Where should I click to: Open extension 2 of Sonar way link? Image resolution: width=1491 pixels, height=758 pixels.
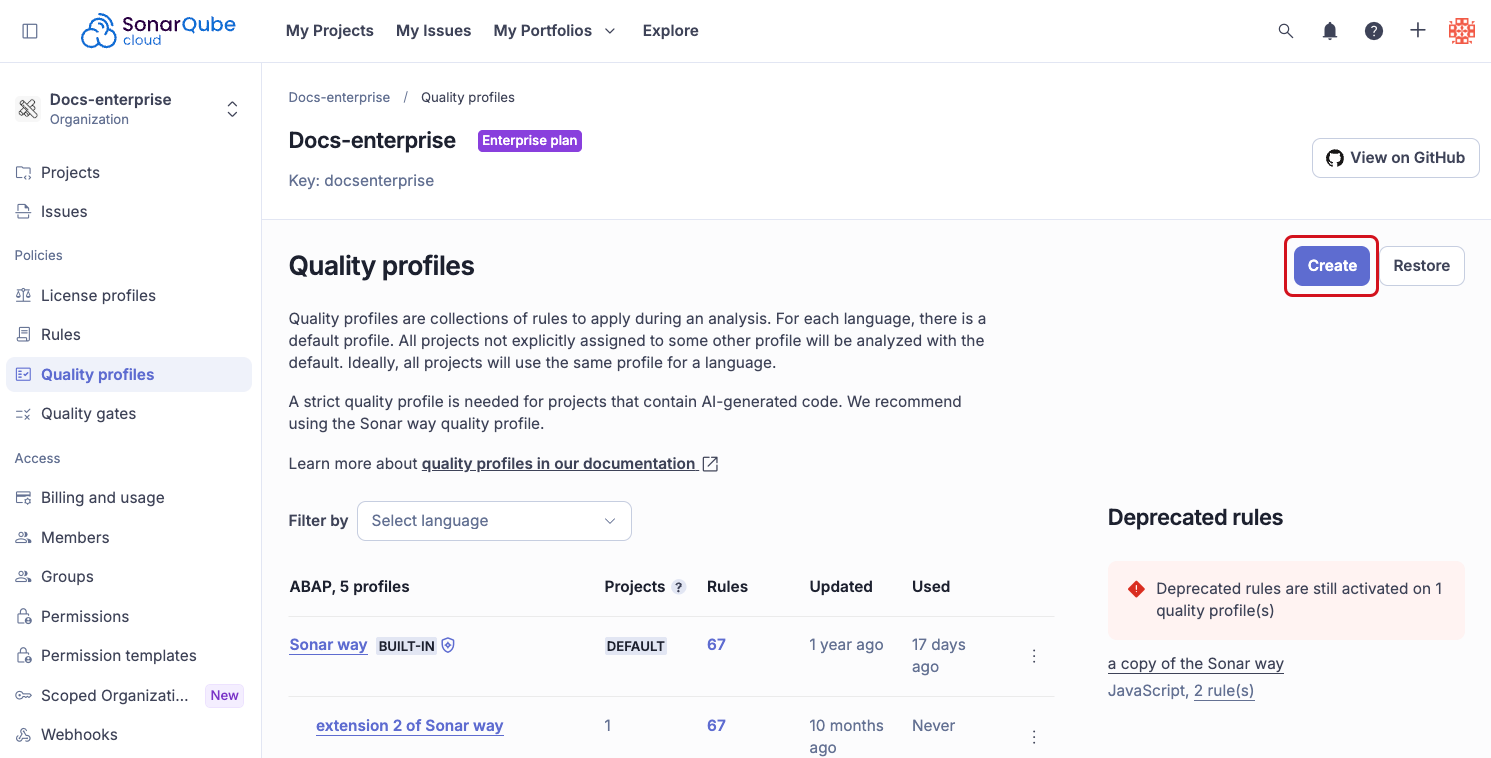tap(409, 726)
